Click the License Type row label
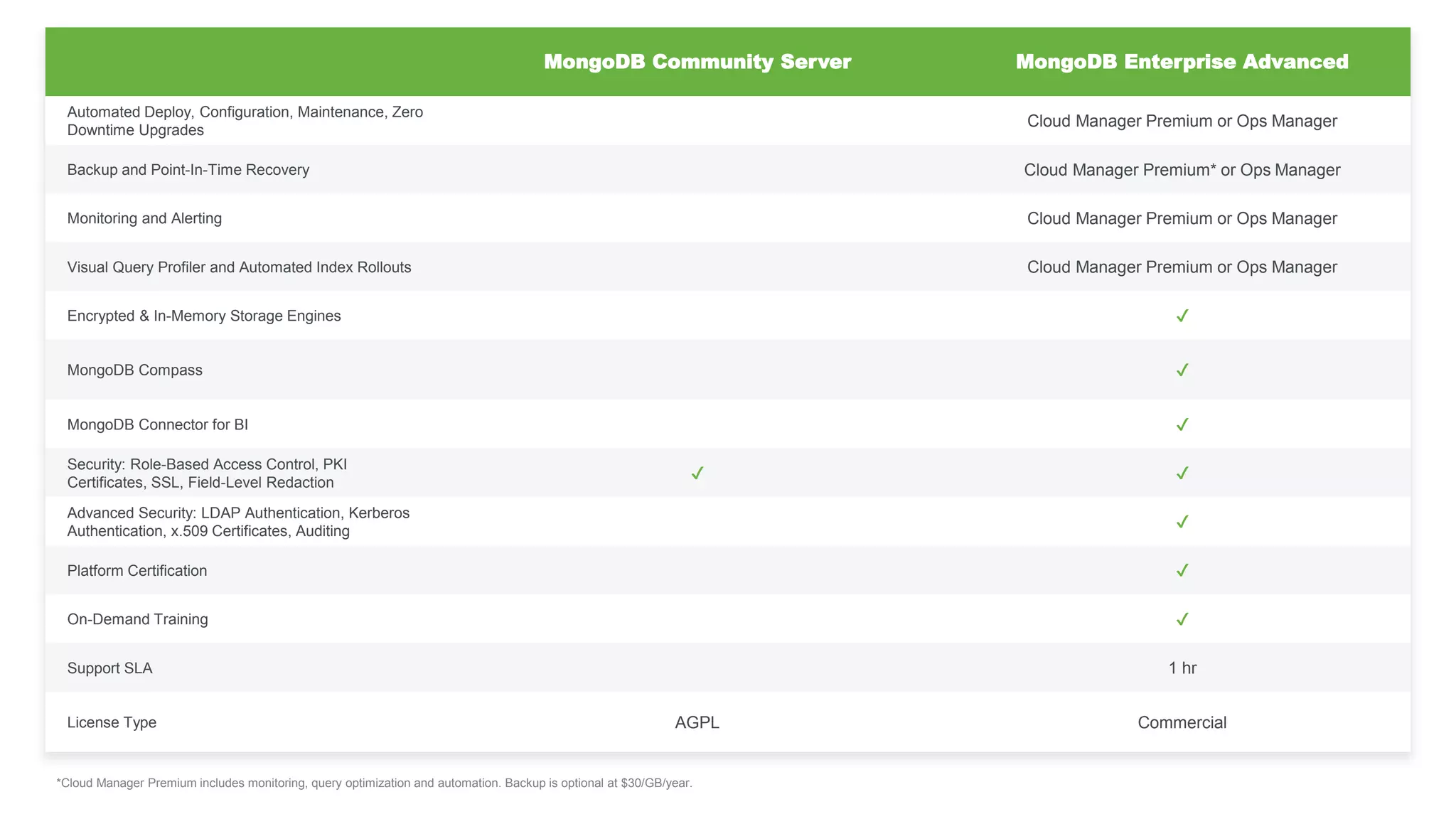Viewport: 1456px width, 819px height. pos(112,722)
